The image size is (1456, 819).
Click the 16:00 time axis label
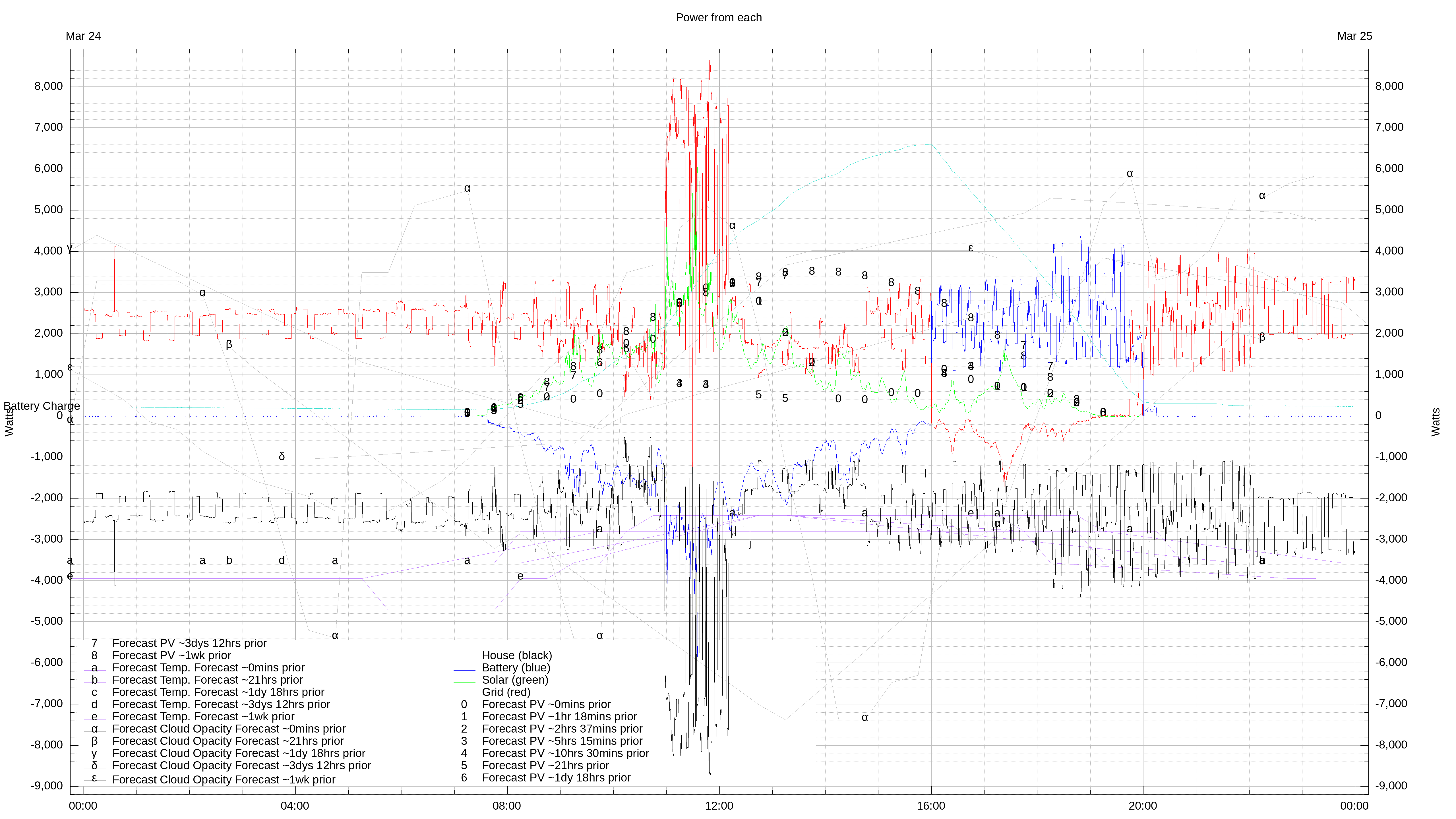coord(930,806)
